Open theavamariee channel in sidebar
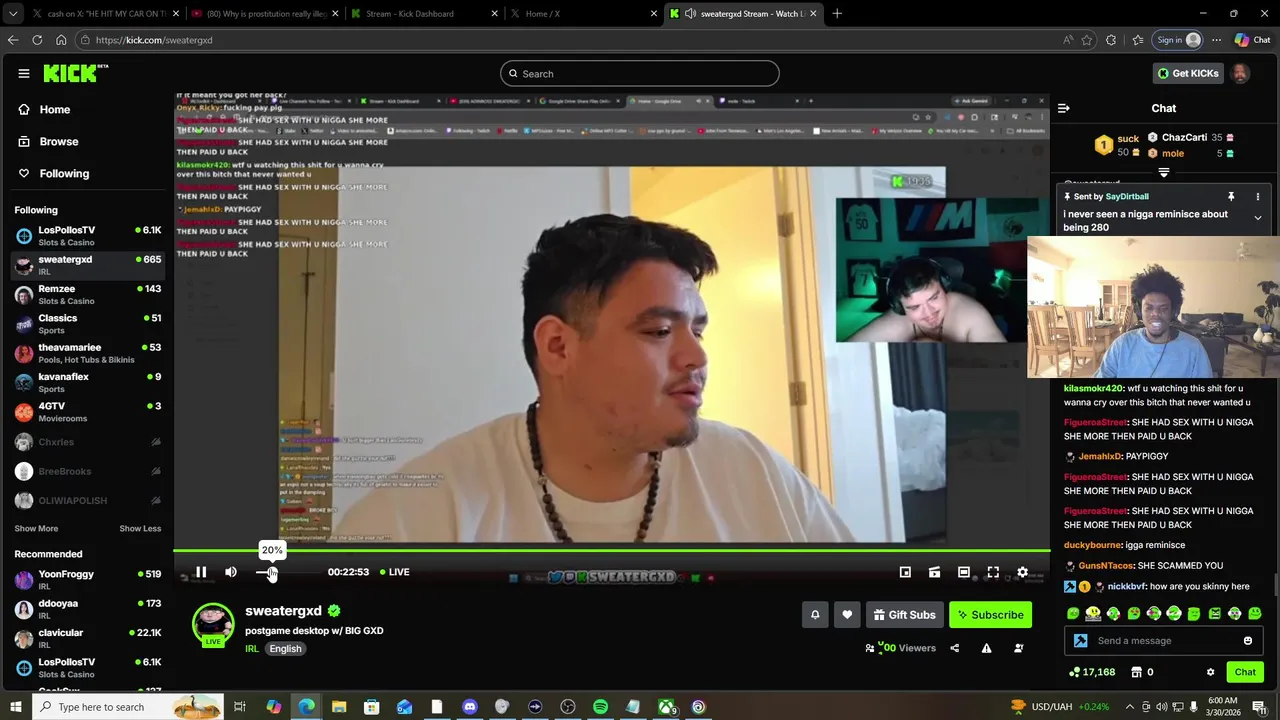Image resolution: width=1280 pixels, height=720 pixels. (x=88, y=353)
